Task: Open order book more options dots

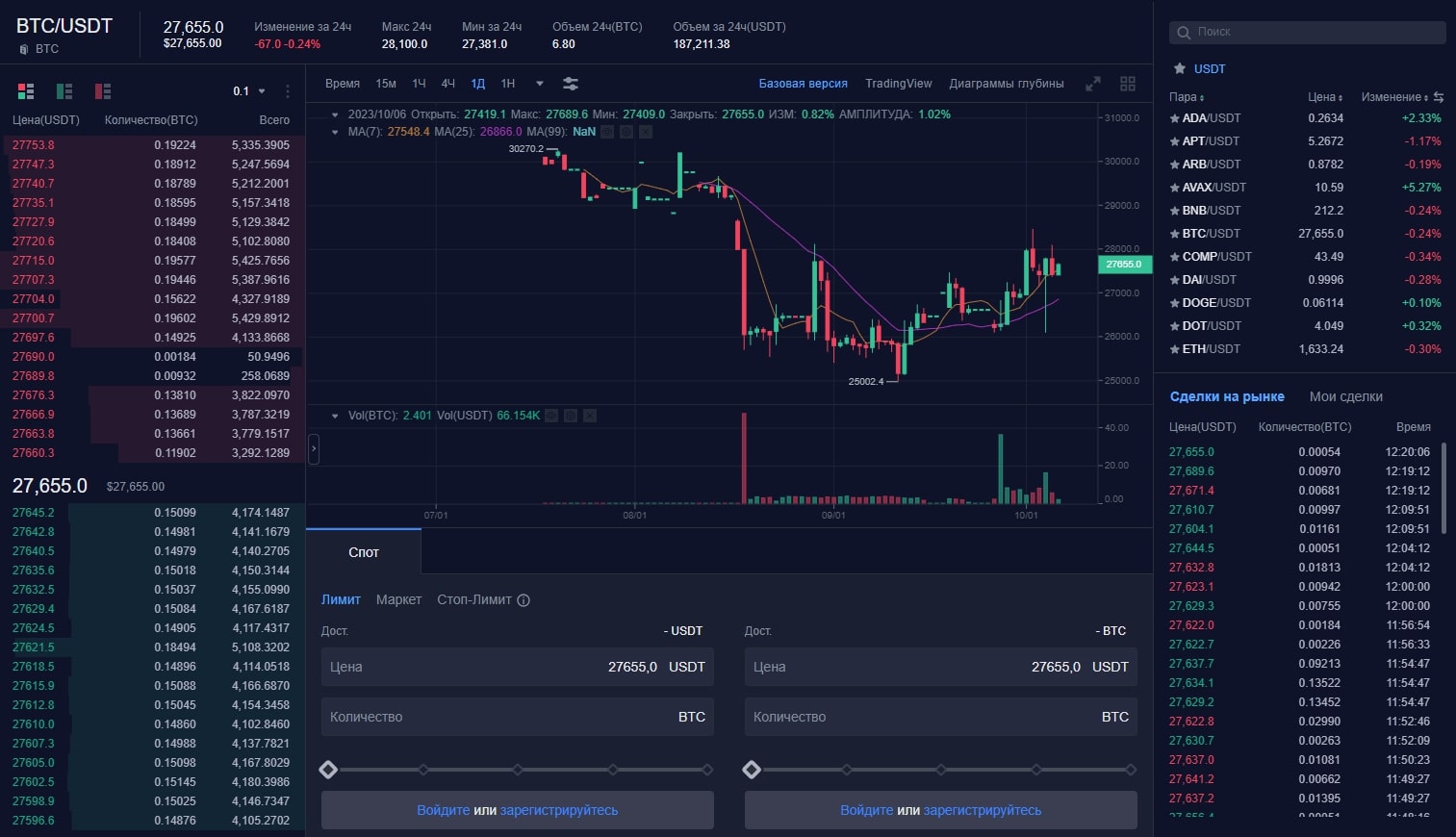Action: pyautogui.click(x=288, y=91)
